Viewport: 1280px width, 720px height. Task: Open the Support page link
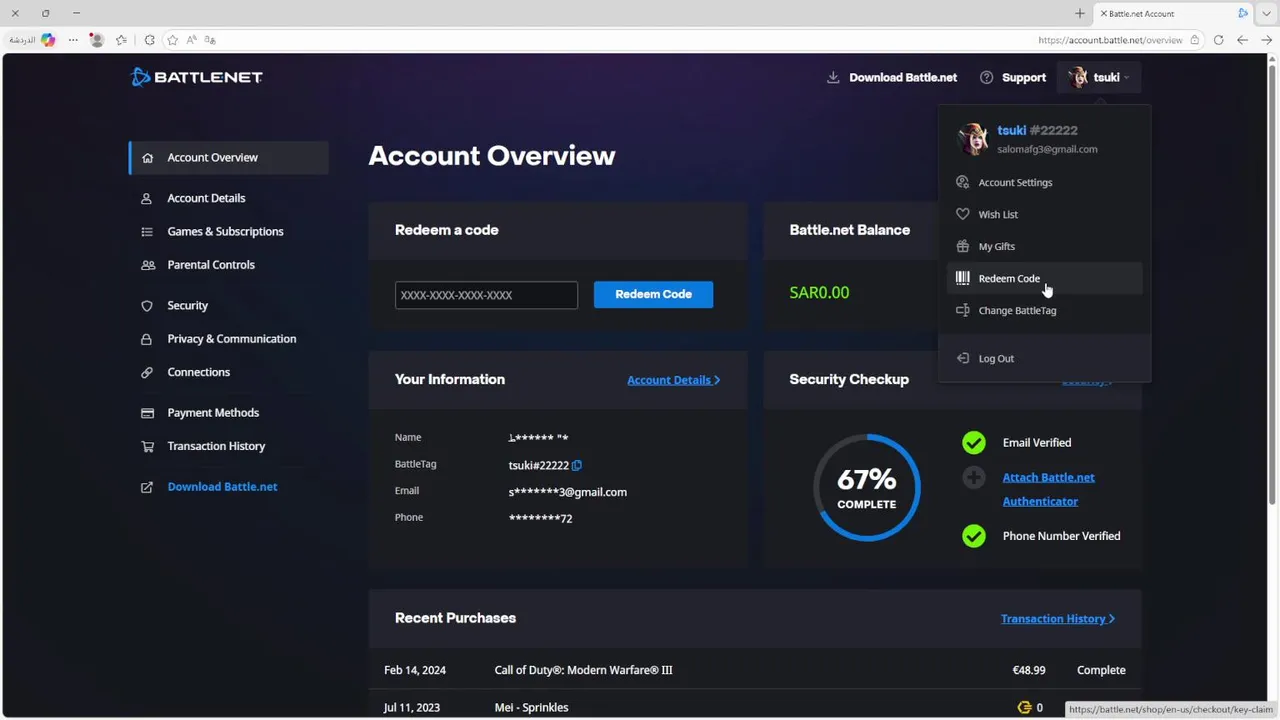(1024, 77)
